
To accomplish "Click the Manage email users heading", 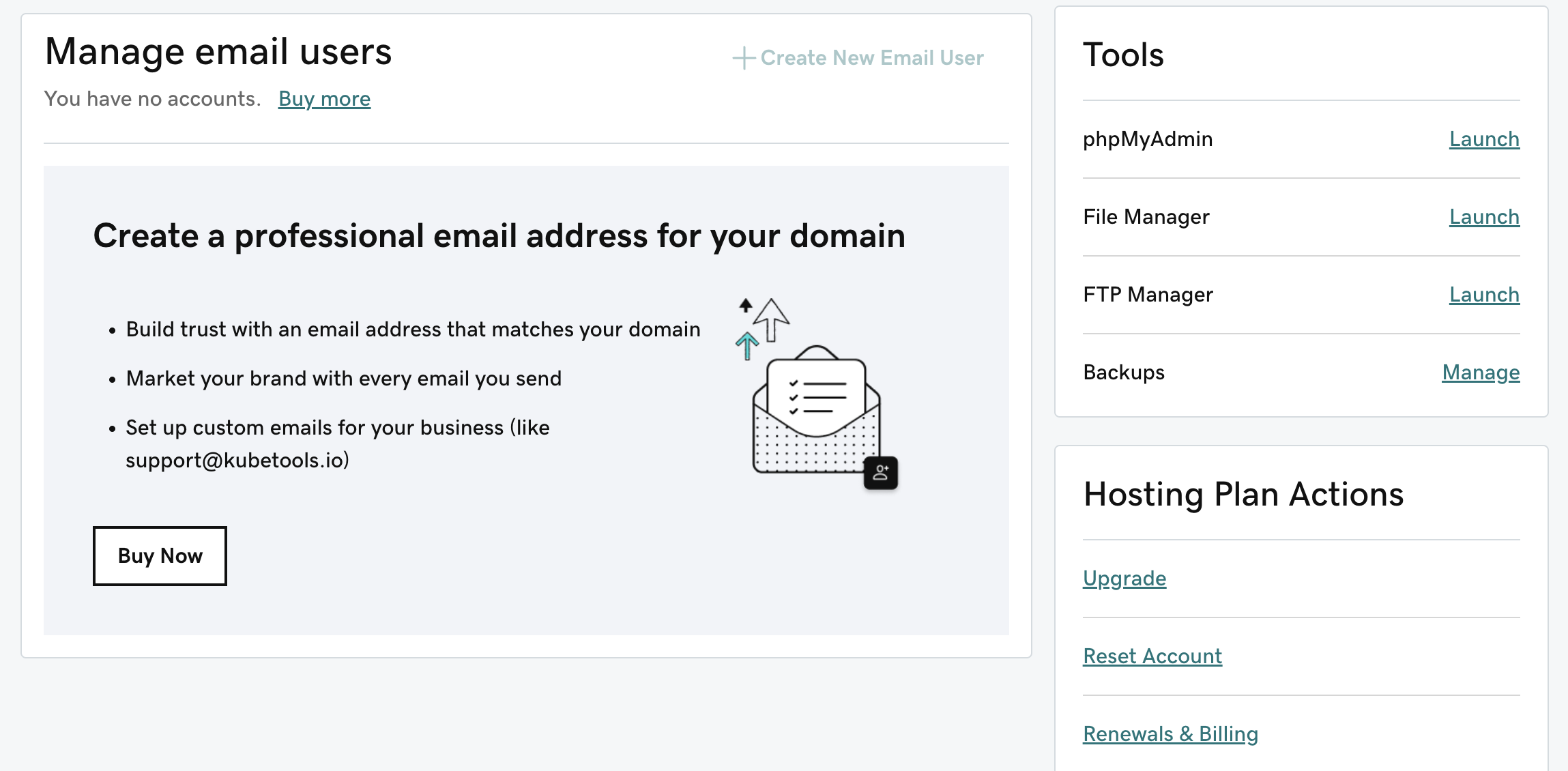I will [218, 52].
